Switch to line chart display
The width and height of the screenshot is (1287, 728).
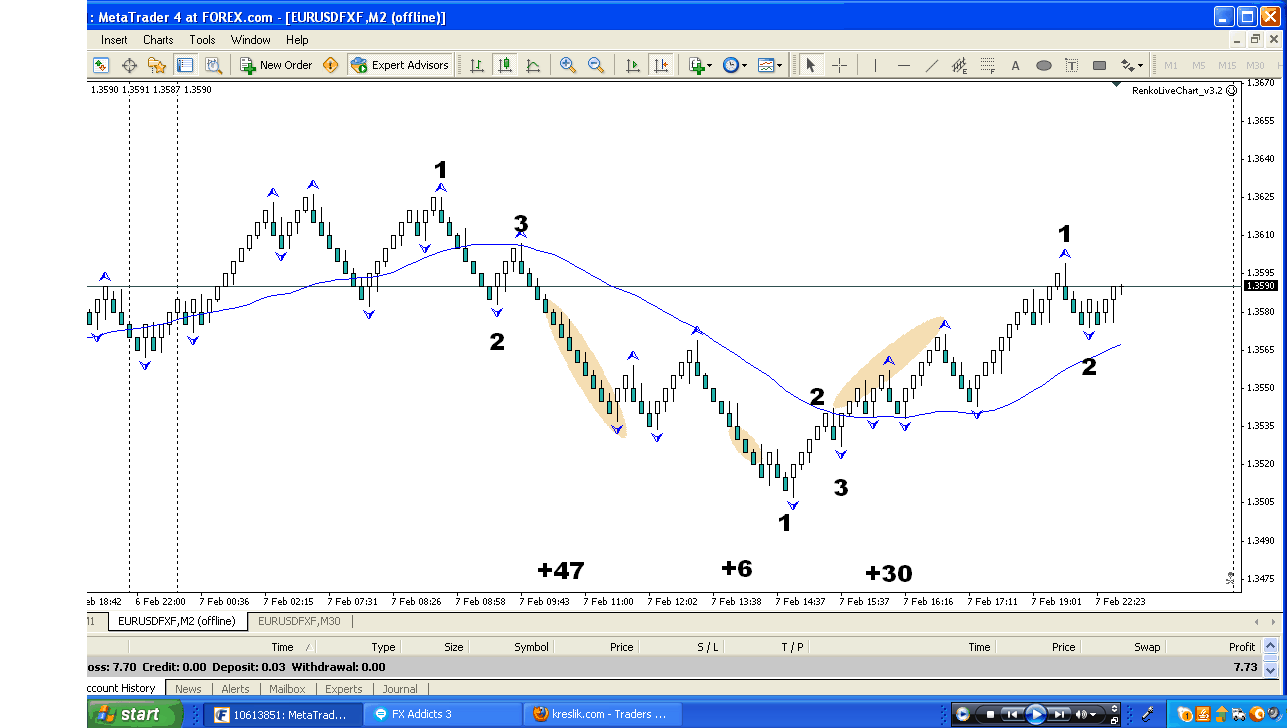point(533,65)
